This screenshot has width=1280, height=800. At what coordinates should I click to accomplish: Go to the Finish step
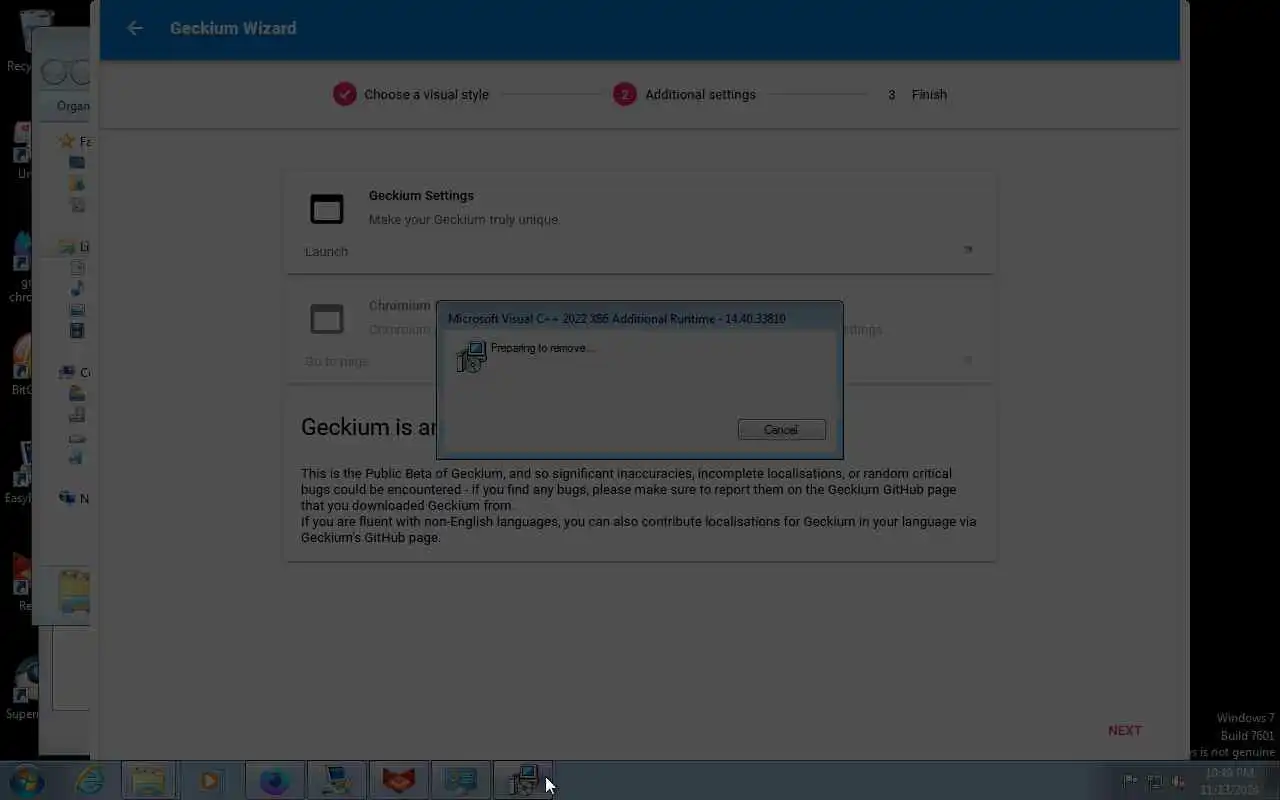(x=917, y=94)
